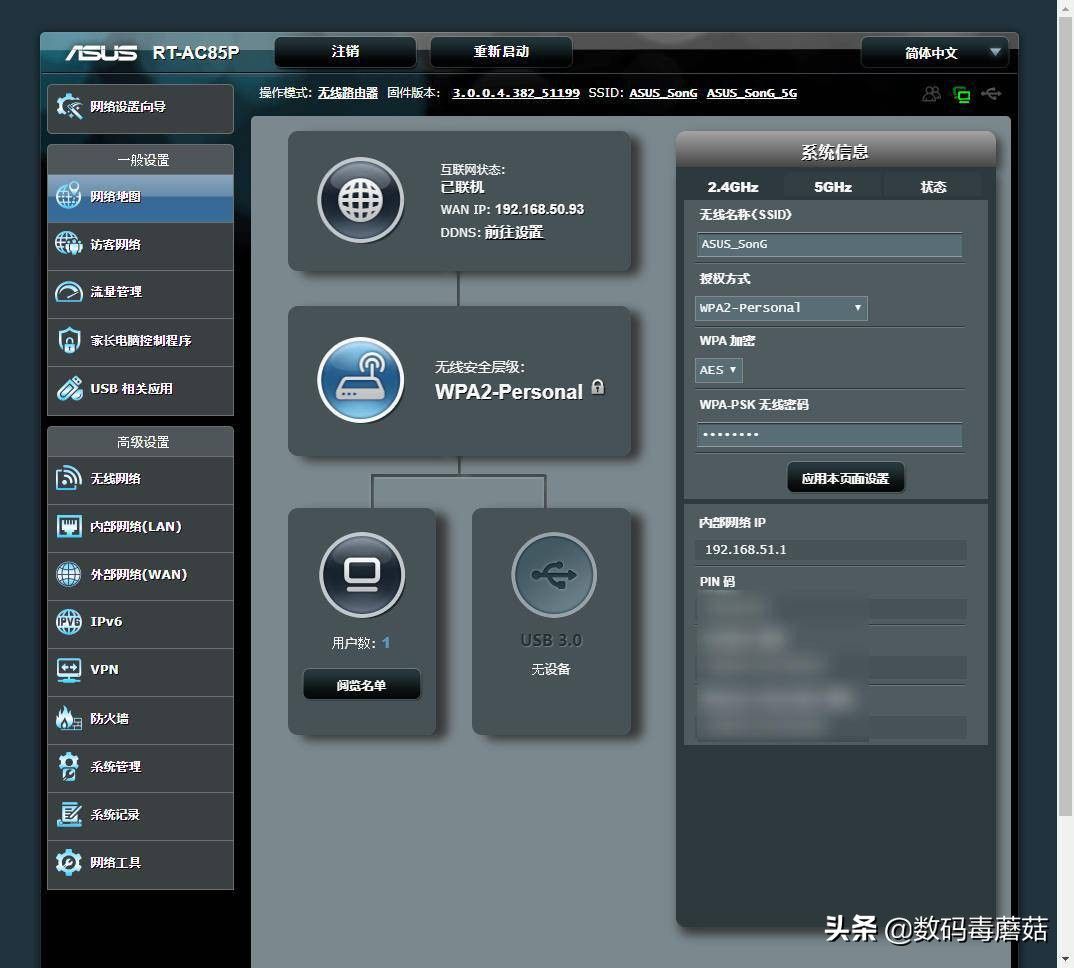Expand the 简体中文 language dropdown
Viewport: 1074px width, 968px height.
pyautogui.click(x=934, y=53)
